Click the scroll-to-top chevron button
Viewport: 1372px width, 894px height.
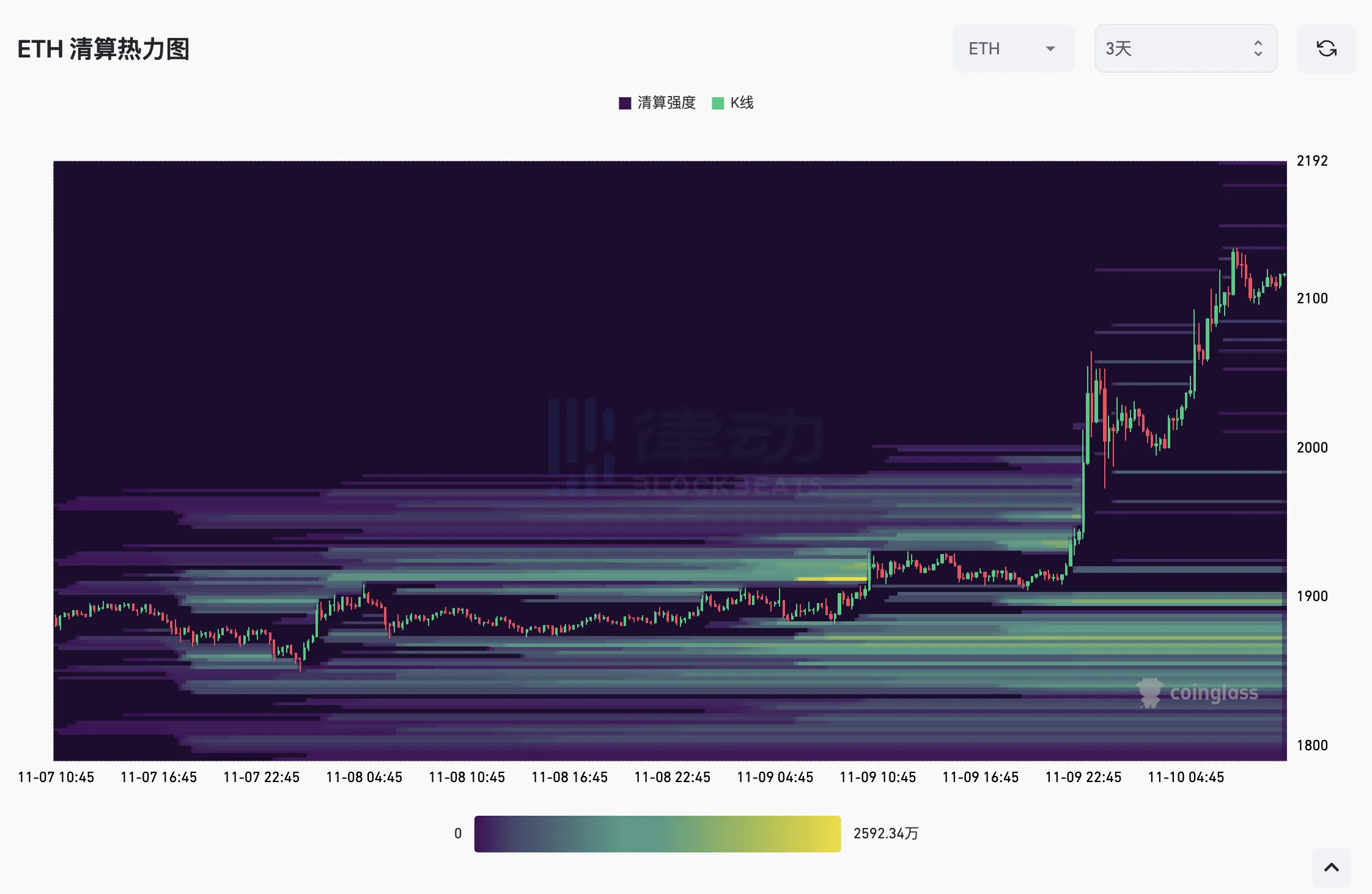pos(1331,867)
